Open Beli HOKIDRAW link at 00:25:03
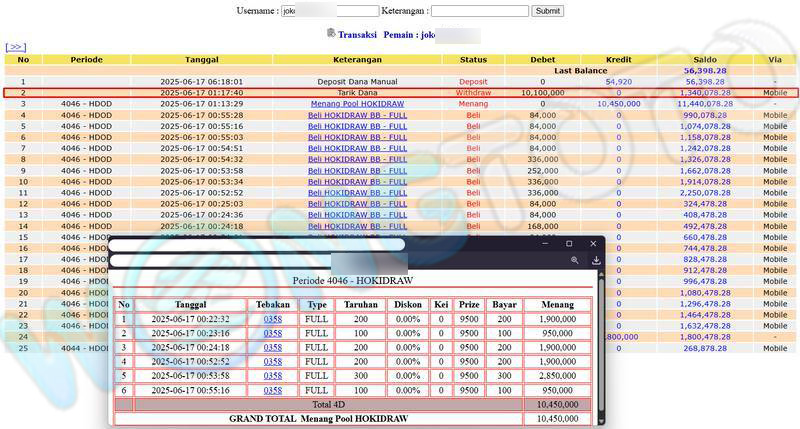800x429 pixels. (357, 203)
